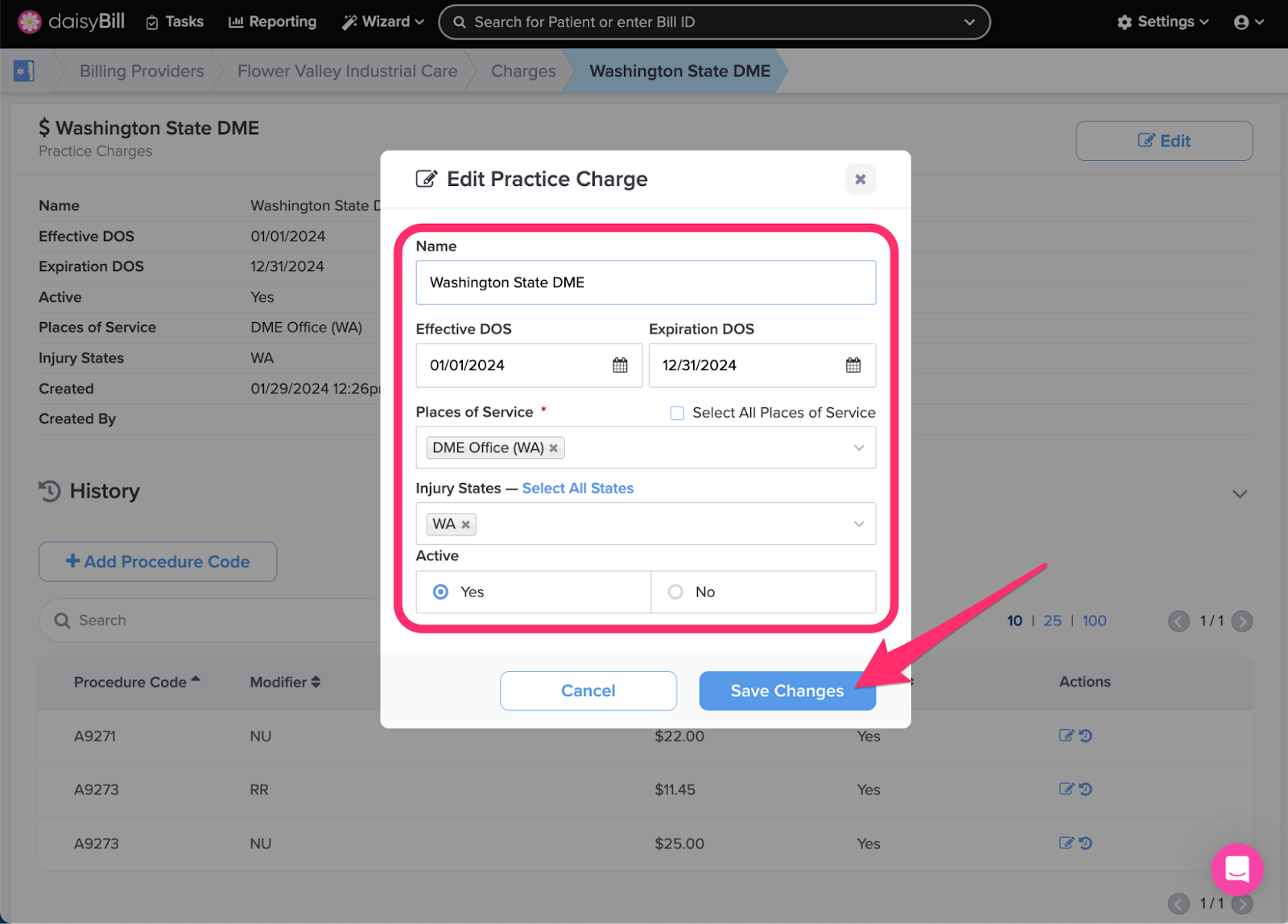Screen dimensions: 1288x924
Task: Click the patient or Bill ID search field
Action: 714,22
